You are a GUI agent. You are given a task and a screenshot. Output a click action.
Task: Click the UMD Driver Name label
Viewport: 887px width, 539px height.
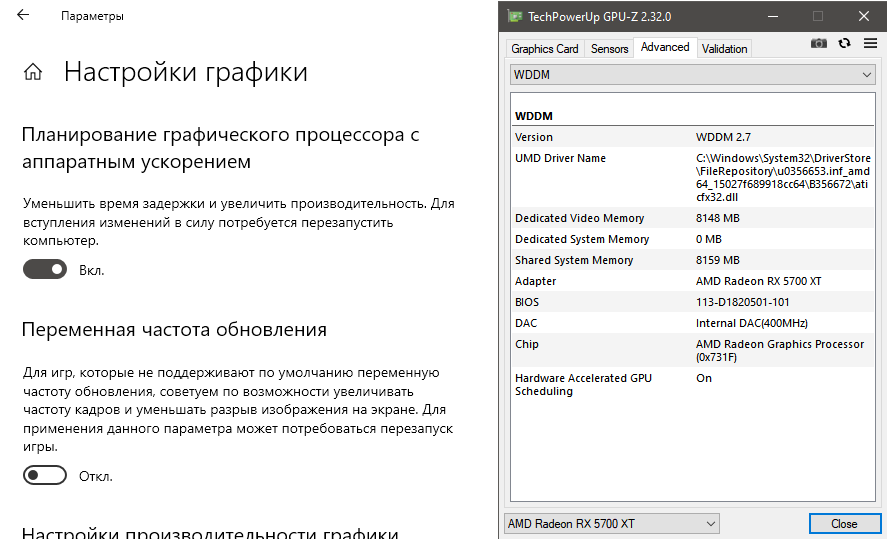[x=560, y=158]
